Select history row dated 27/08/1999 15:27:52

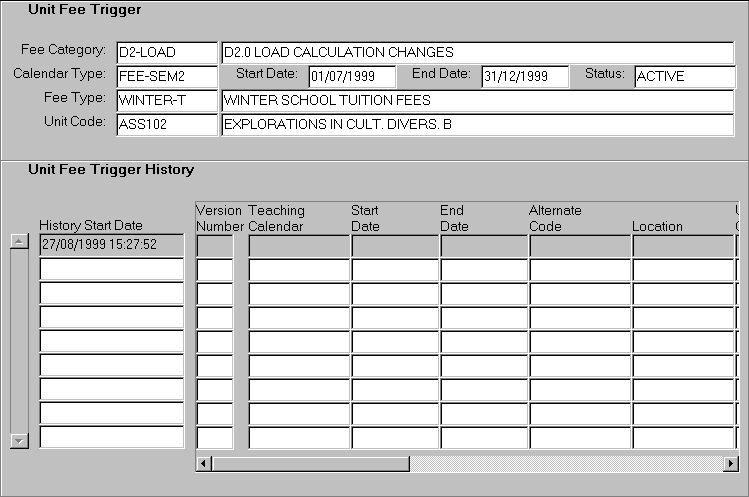tap(111, 244)
